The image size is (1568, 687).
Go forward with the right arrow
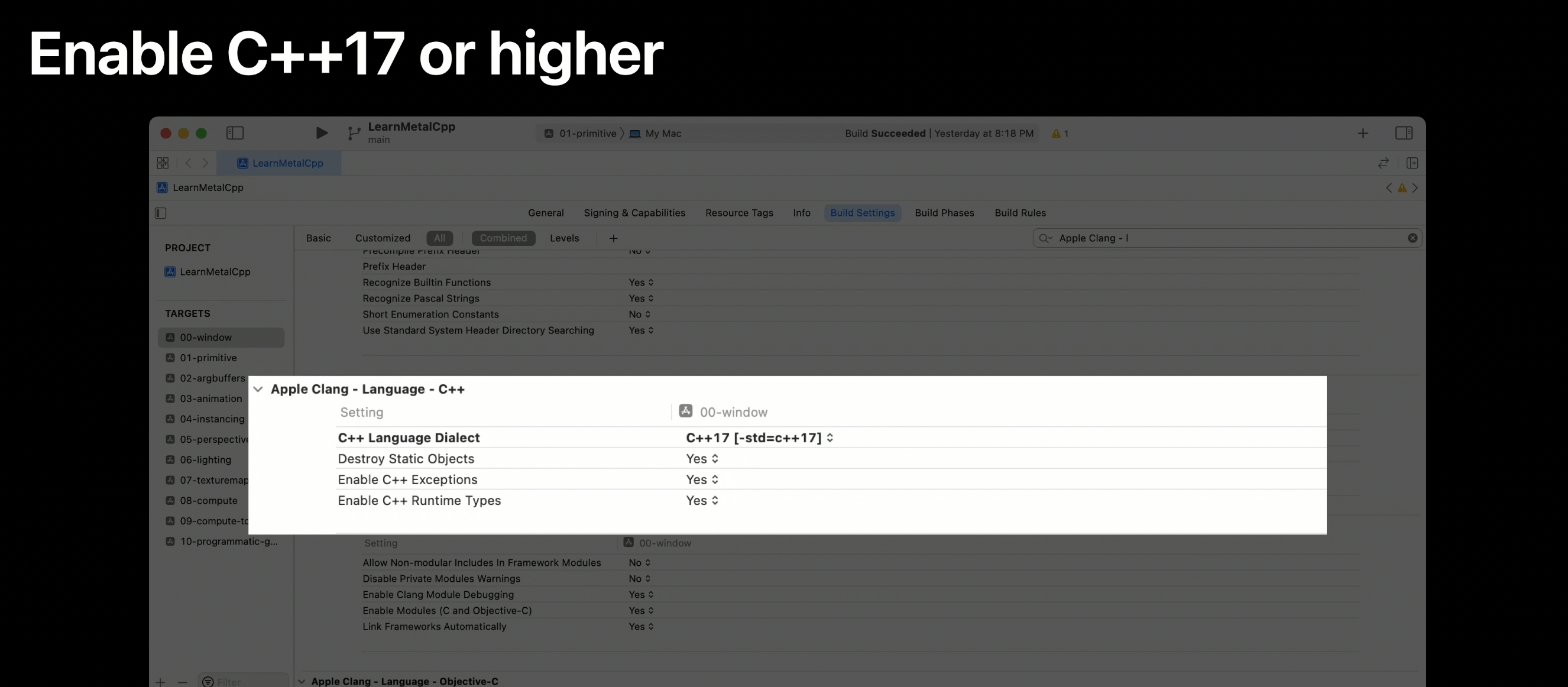click(x=205, y=163)
